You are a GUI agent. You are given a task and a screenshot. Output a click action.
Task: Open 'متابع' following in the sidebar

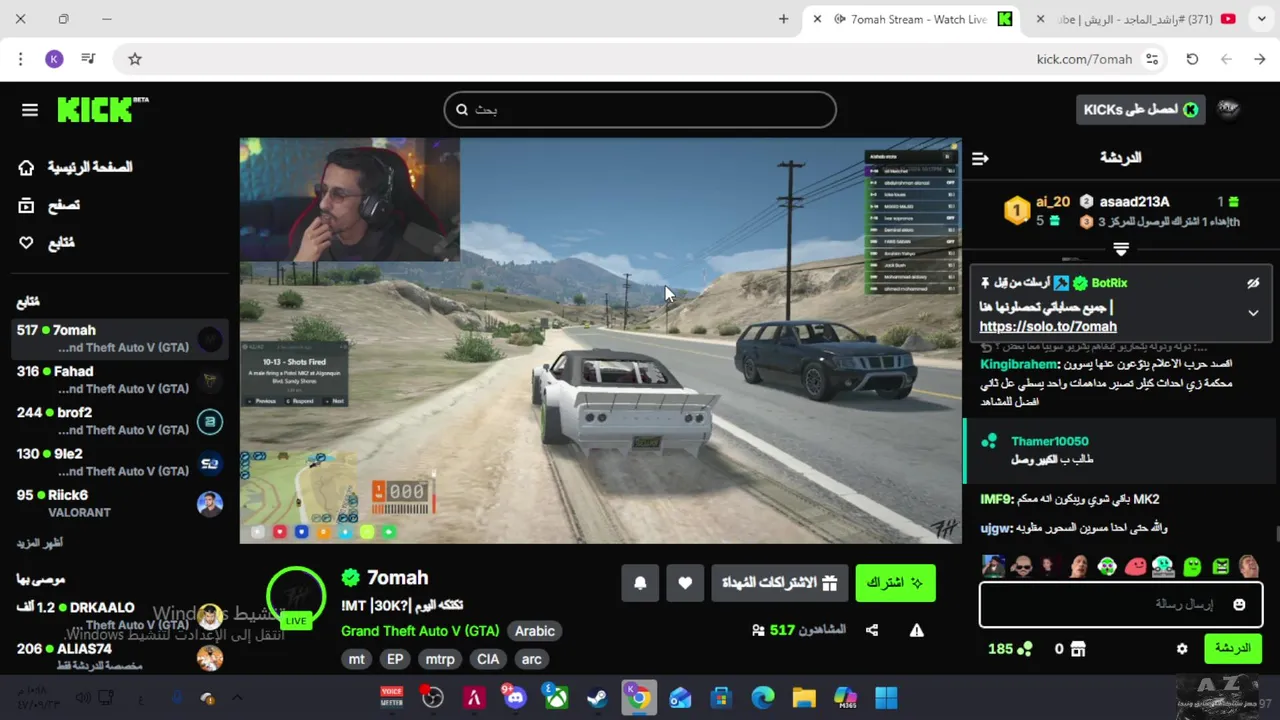(47, 243)
